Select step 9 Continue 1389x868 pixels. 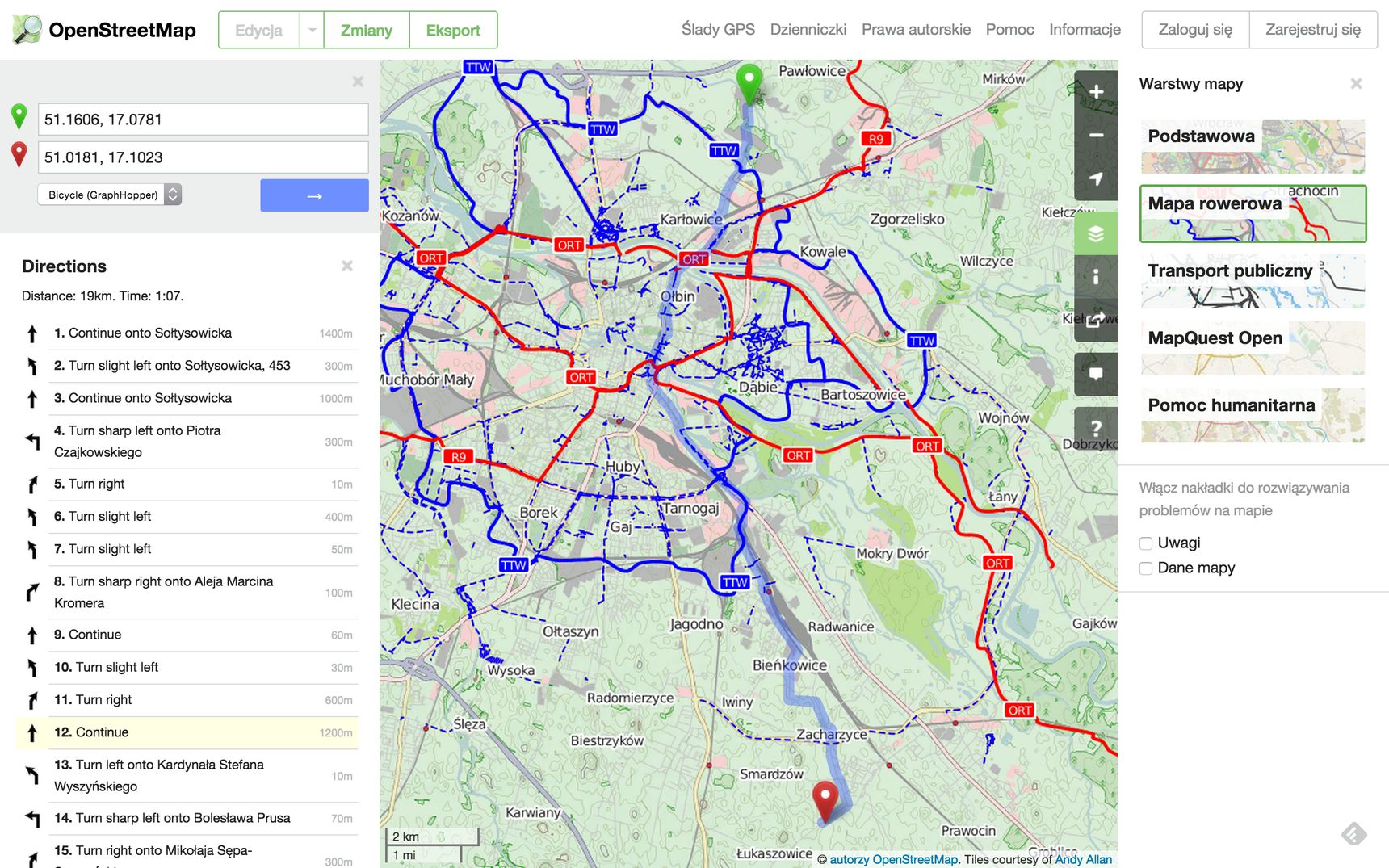[187, 635]
